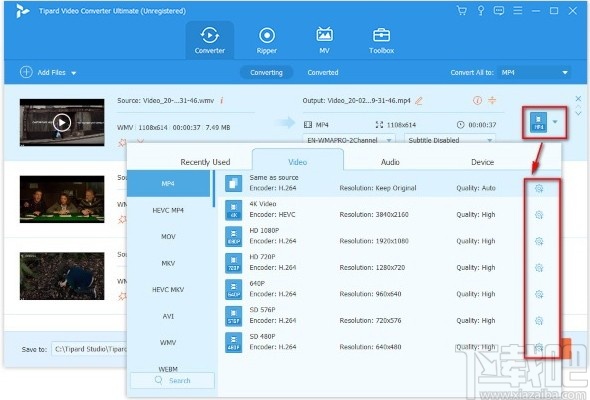Click the Add Files button label
Image resolution: width=590 pixels, height=400 pixels.
tap(52, 72)
